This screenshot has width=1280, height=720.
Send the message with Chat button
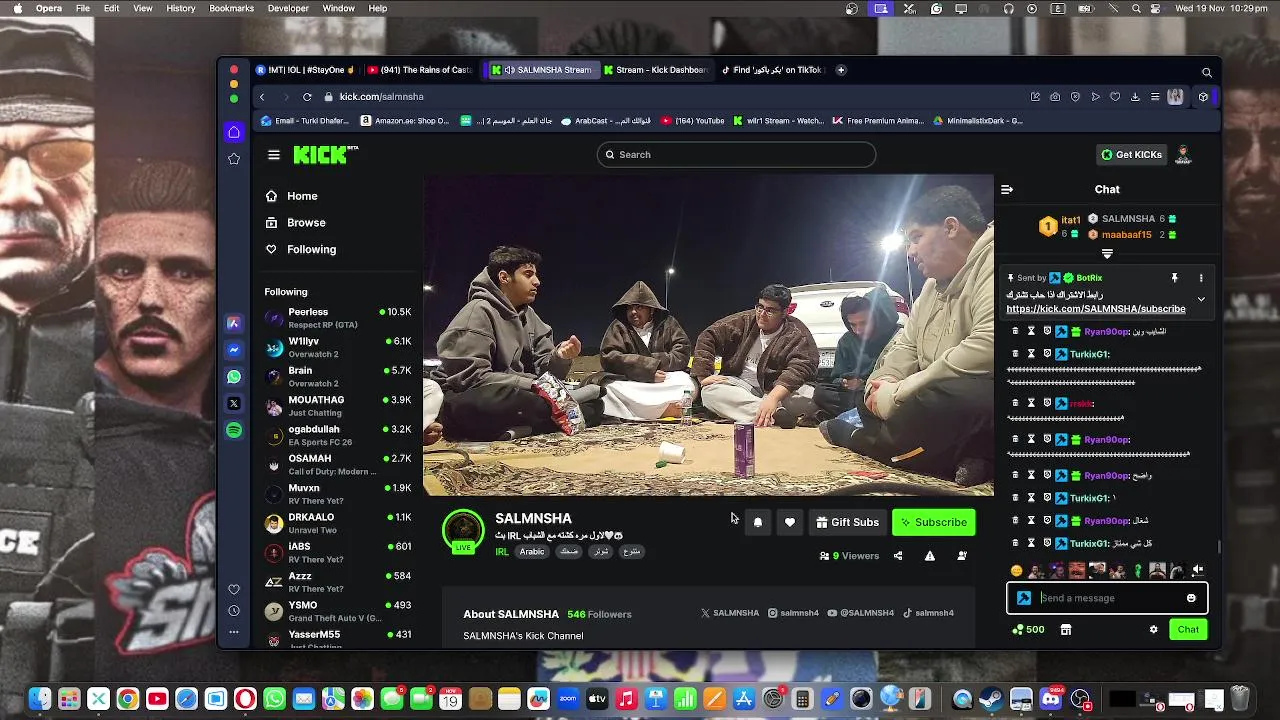coord(1188,629)
